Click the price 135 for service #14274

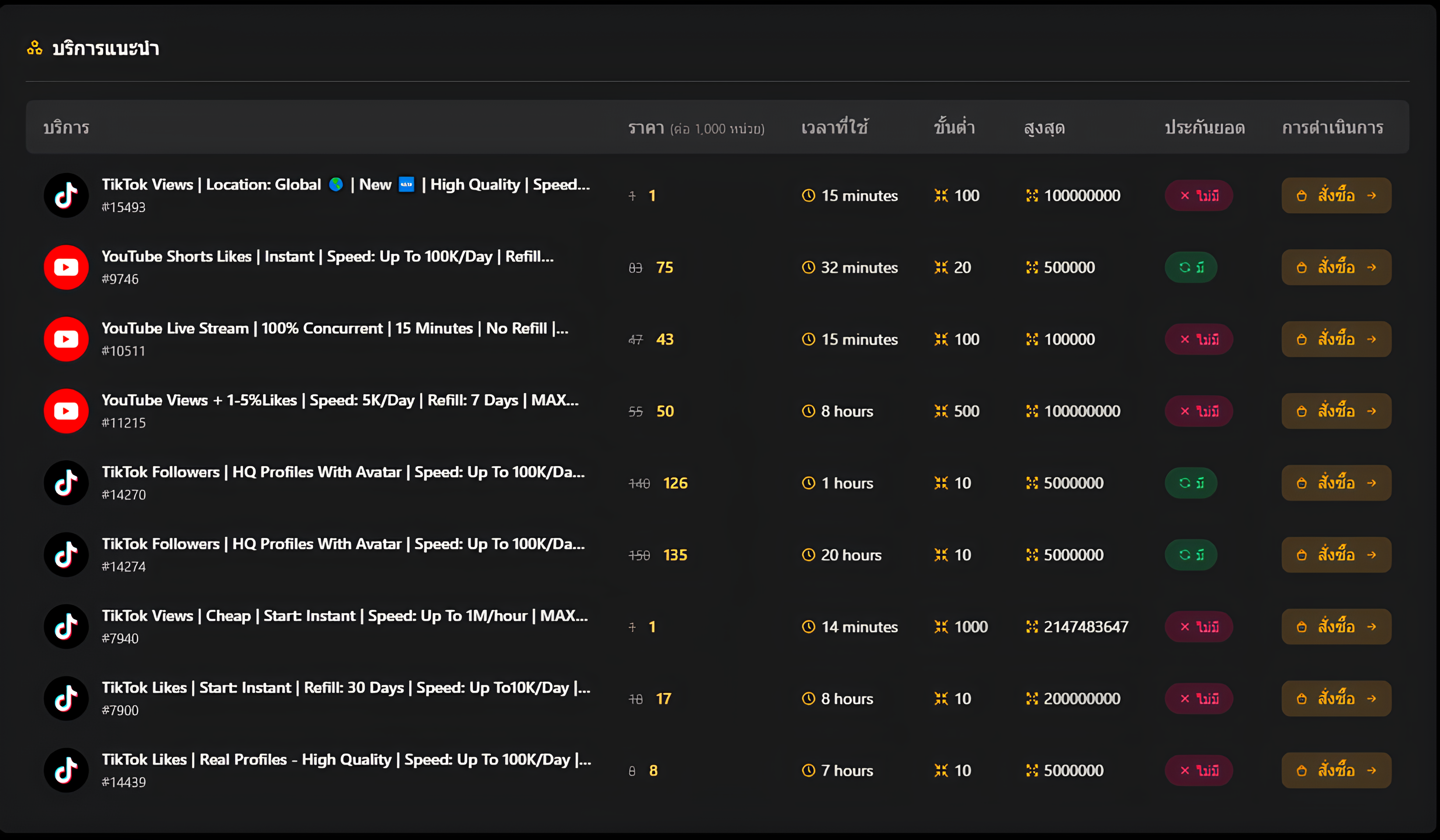point(675,555)
